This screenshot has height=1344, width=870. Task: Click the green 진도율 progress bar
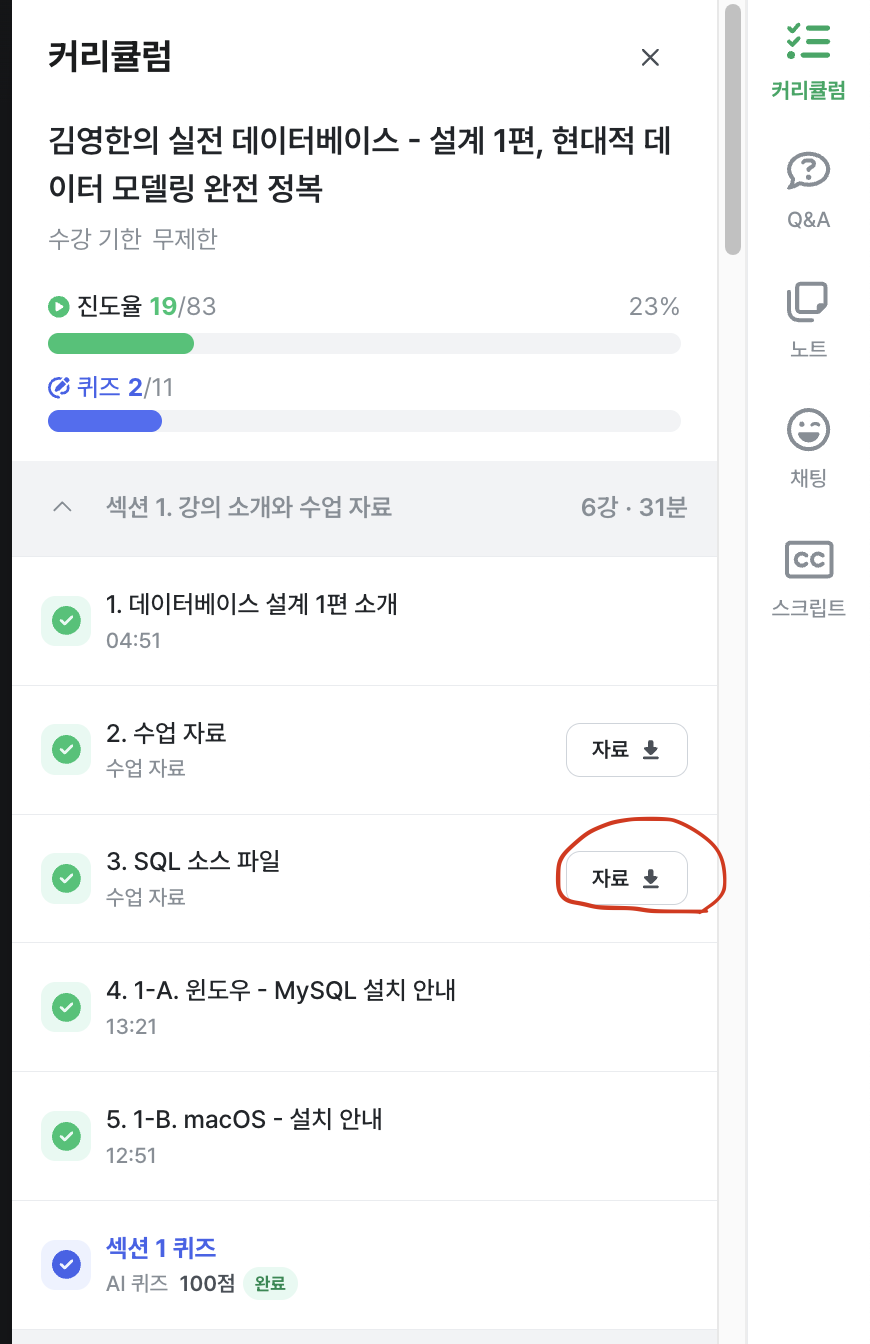click(364, 344)
